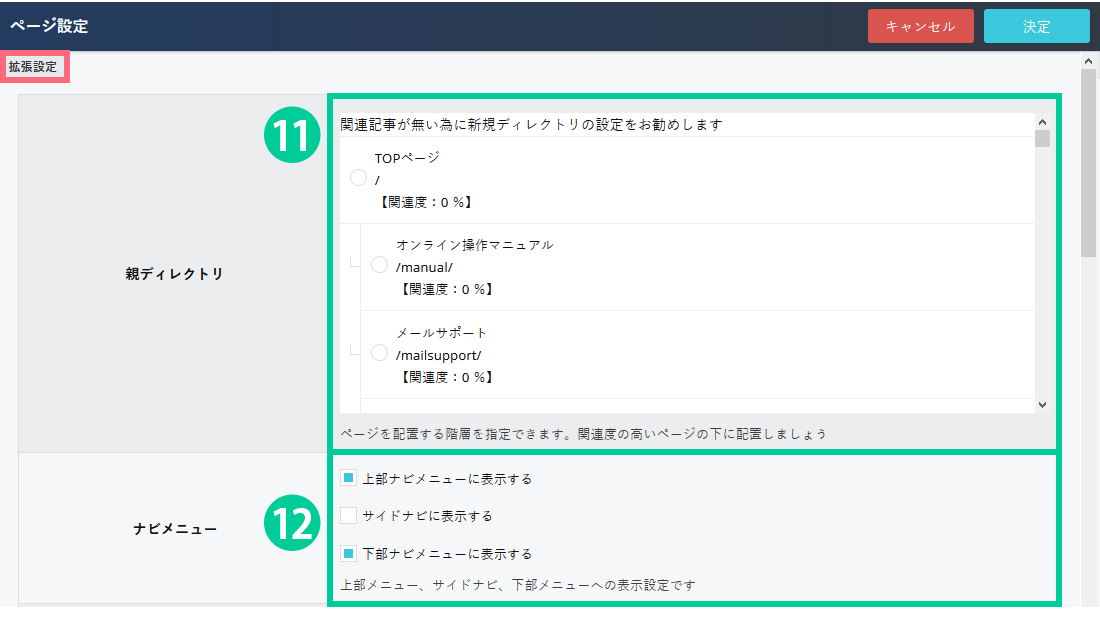1100x622 pixels.
Task: Click the directory list scroll-up arrow
Action: coord(1042,121)
